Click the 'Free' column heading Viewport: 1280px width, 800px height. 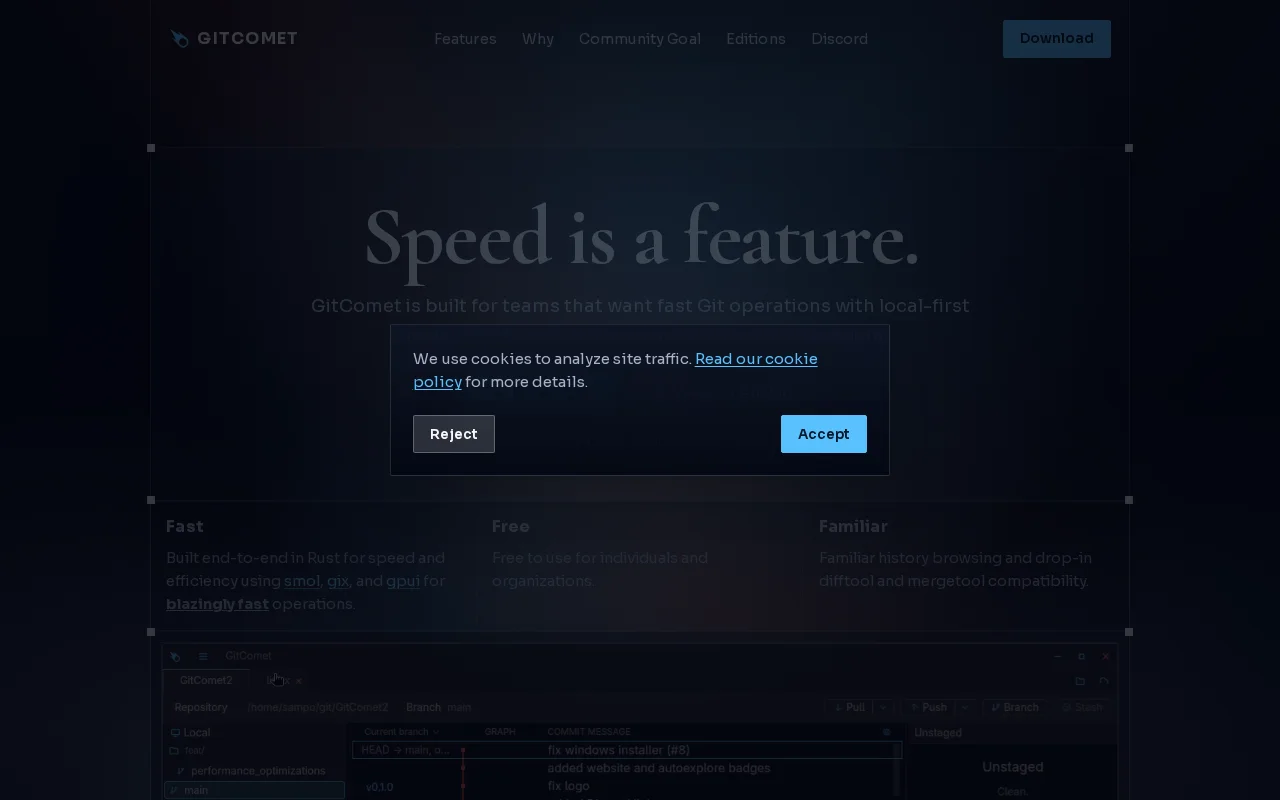pyautogui.click(x=511, y=526)
